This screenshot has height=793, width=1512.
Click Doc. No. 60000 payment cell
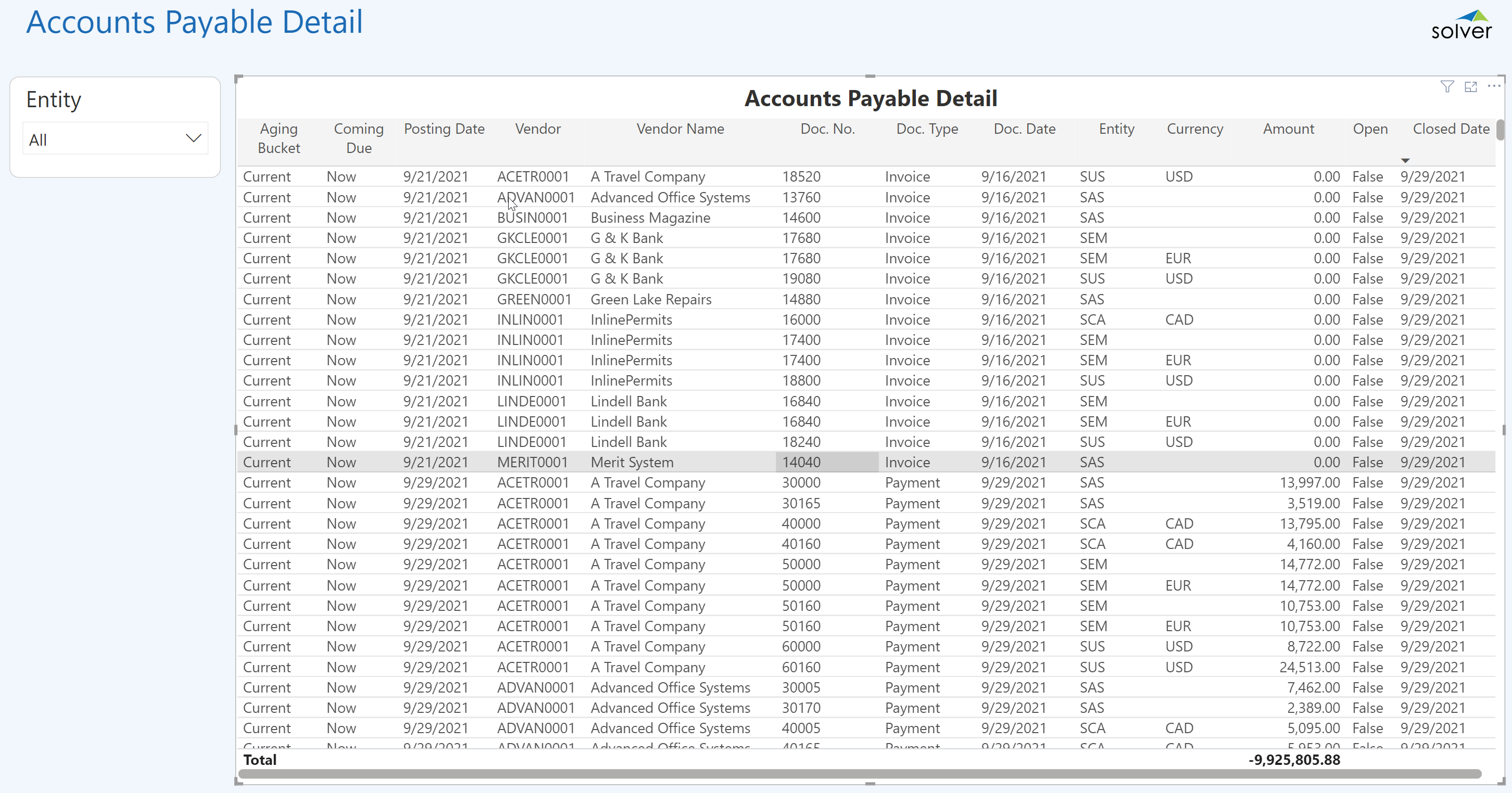(801, 646)
